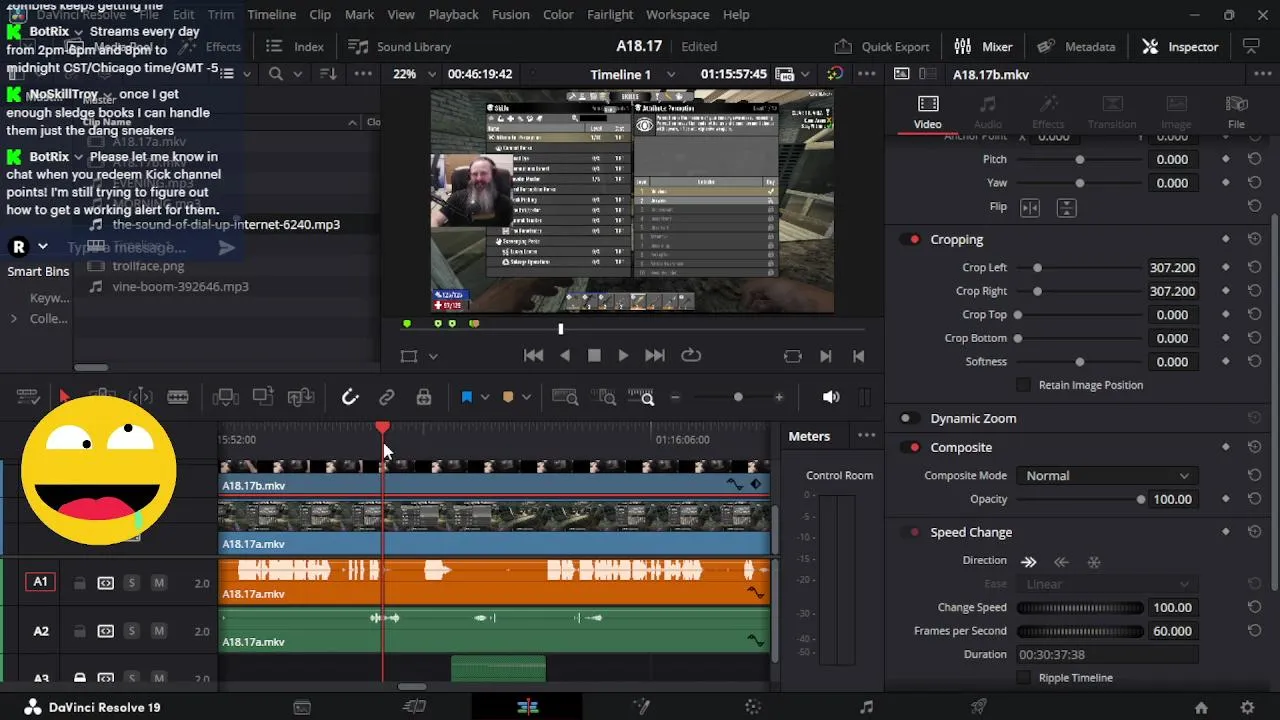This screenshot has width=1280, height=720.
Task: Open the 22% viewer zoom dropdown
Action: [414, 74]
